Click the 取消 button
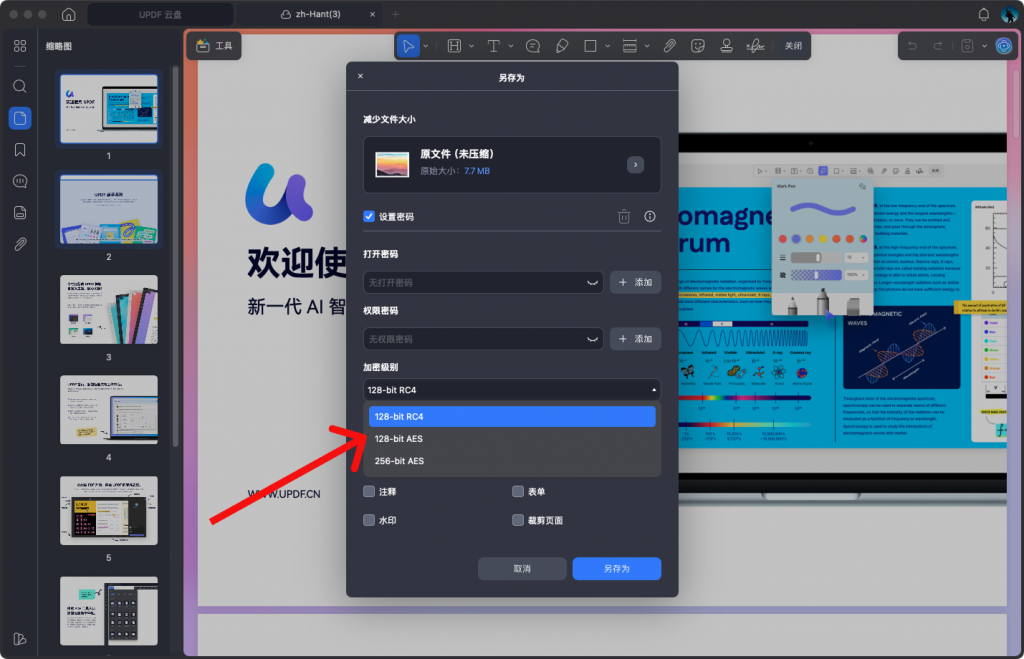 522,569
